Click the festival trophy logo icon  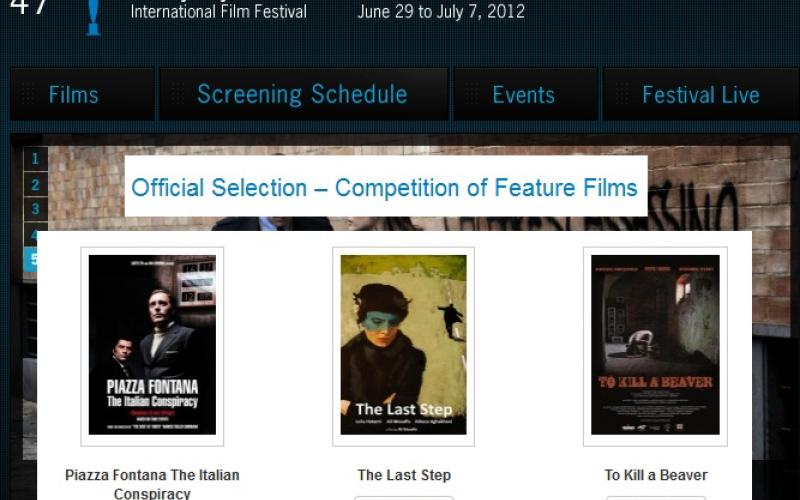click(x=93, y=17)
